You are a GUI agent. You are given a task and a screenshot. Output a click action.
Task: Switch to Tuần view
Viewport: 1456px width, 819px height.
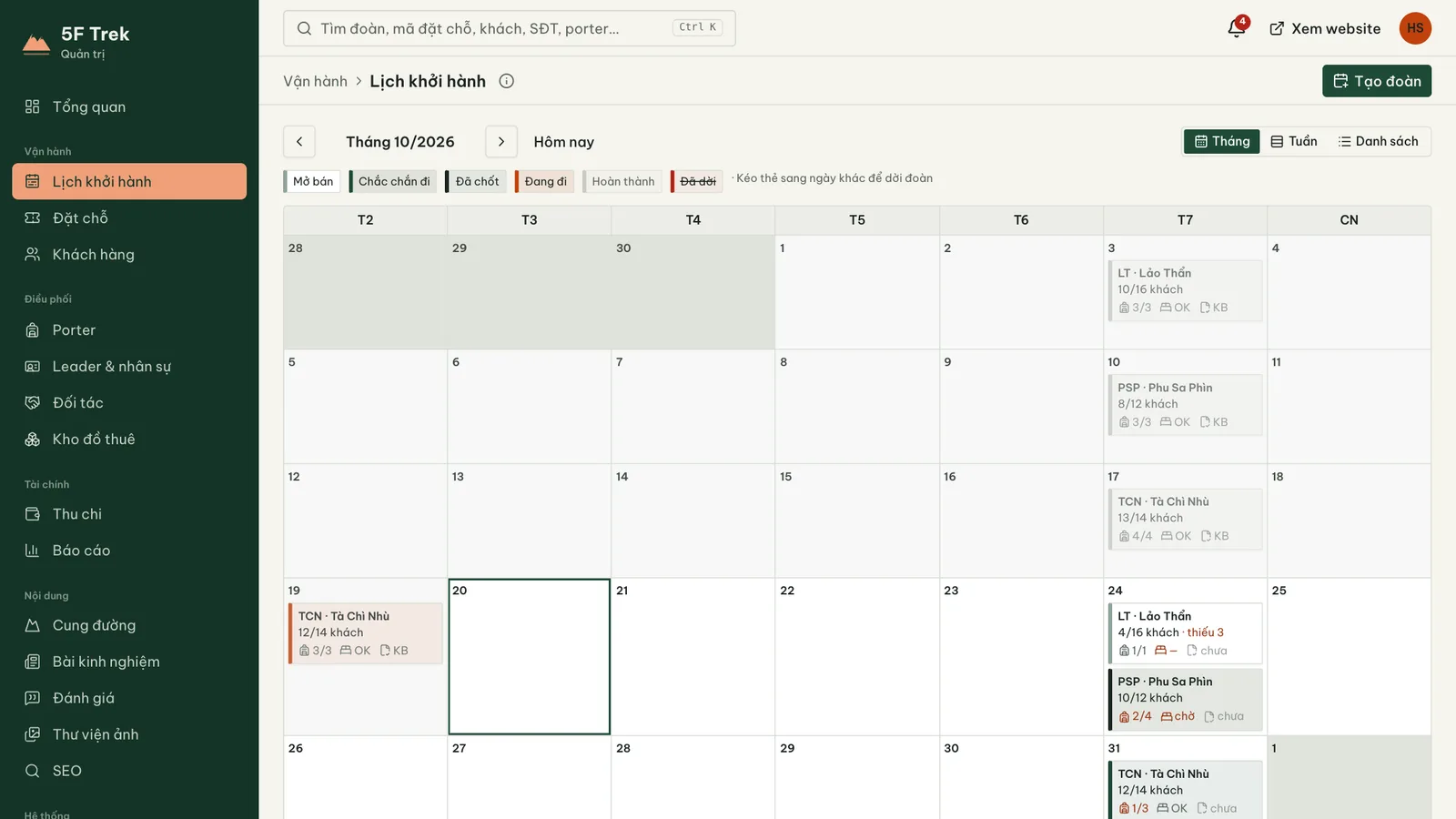[x=1294, y=141]
